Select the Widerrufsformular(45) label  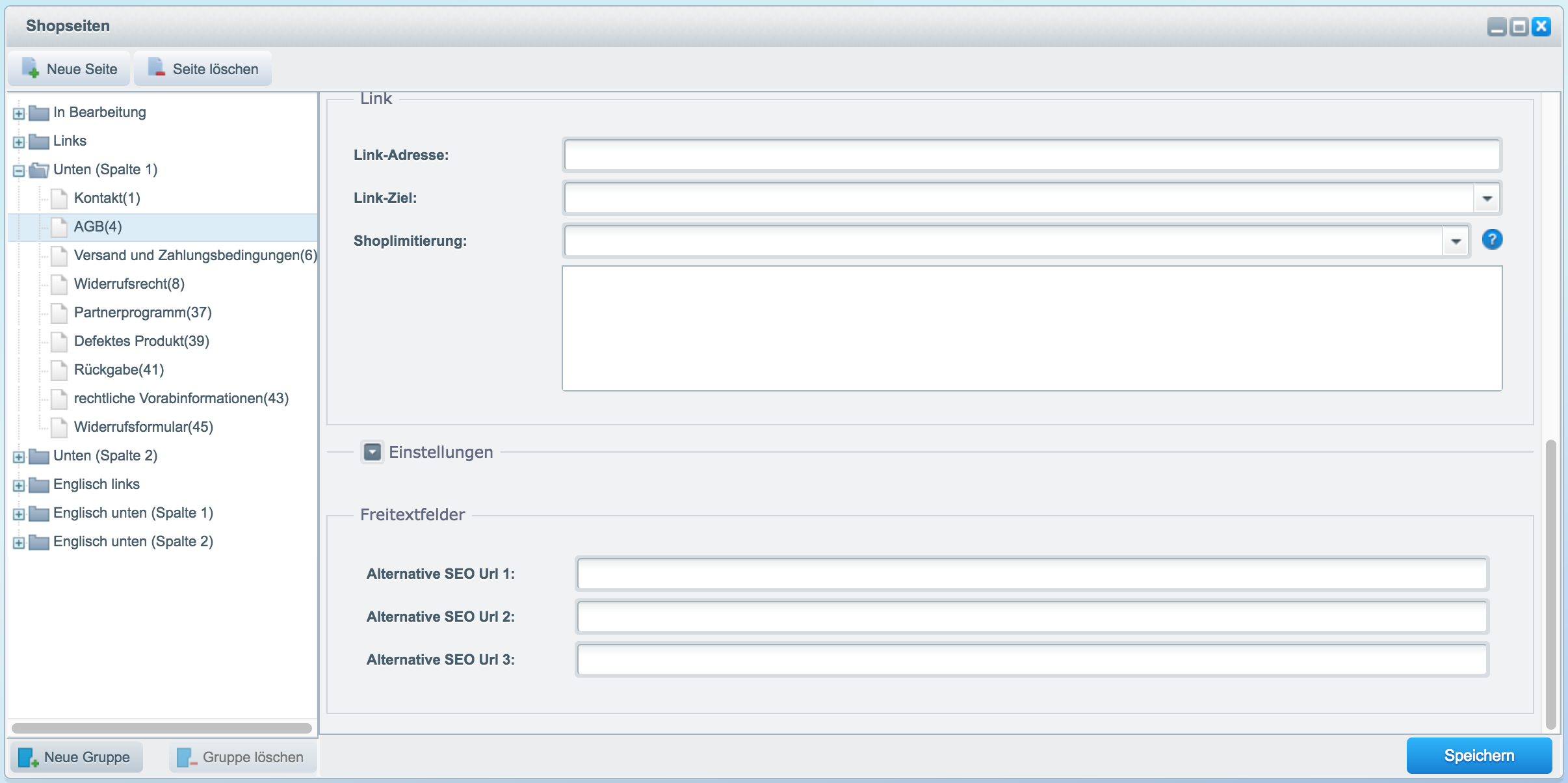(x=144, y=427)
